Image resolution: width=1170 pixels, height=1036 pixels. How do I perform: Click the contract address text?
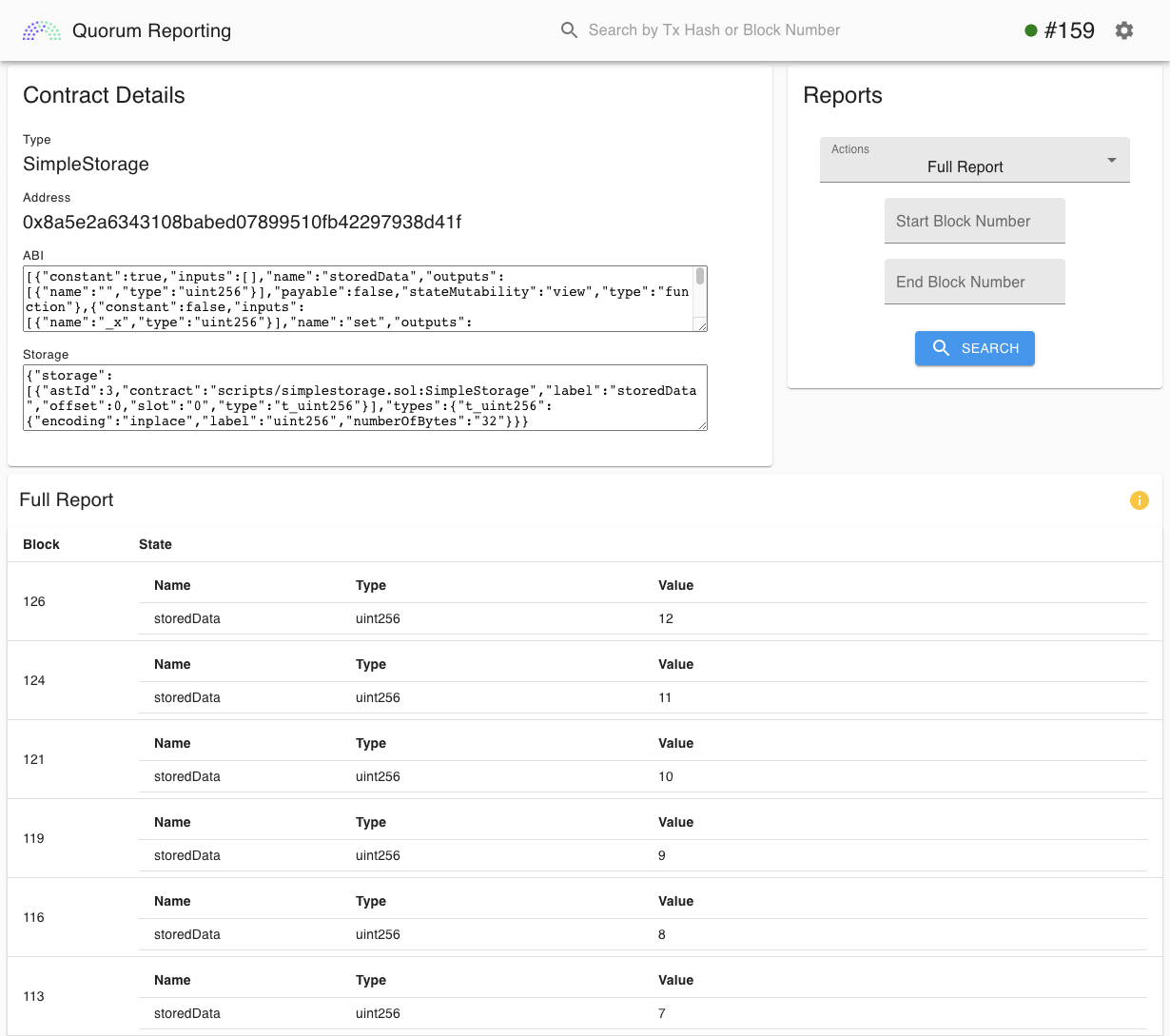pos(242,223)
